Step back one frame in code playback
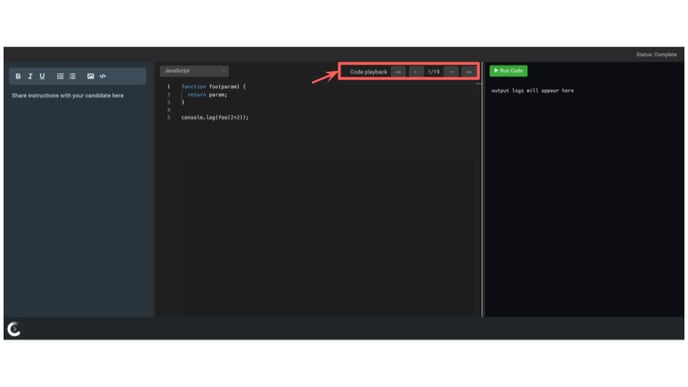This screenshot has width=688, height=387. [416, 72]
